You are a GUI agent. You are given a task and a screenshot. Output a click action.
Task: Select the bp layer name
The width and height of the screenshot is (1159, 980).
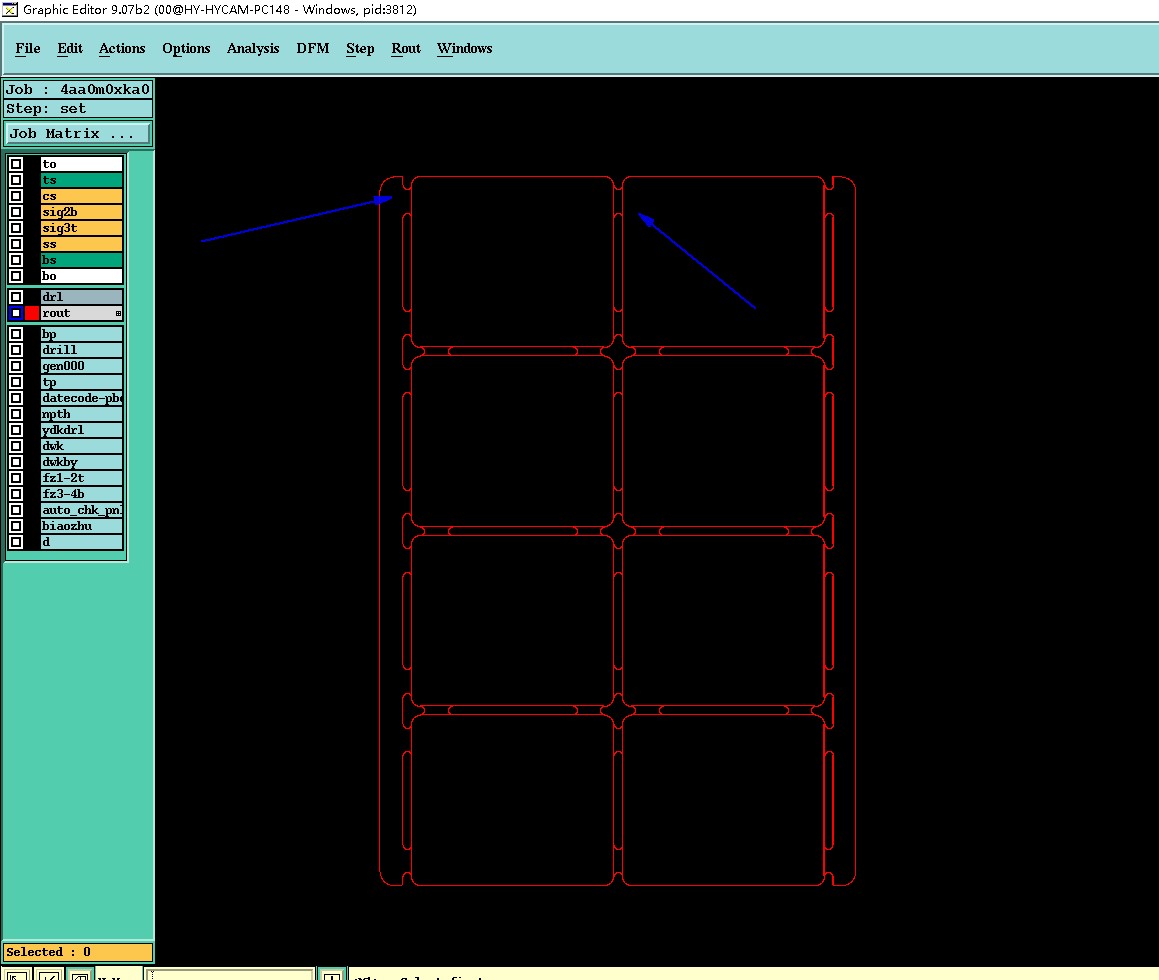click(x=81, y=334)
